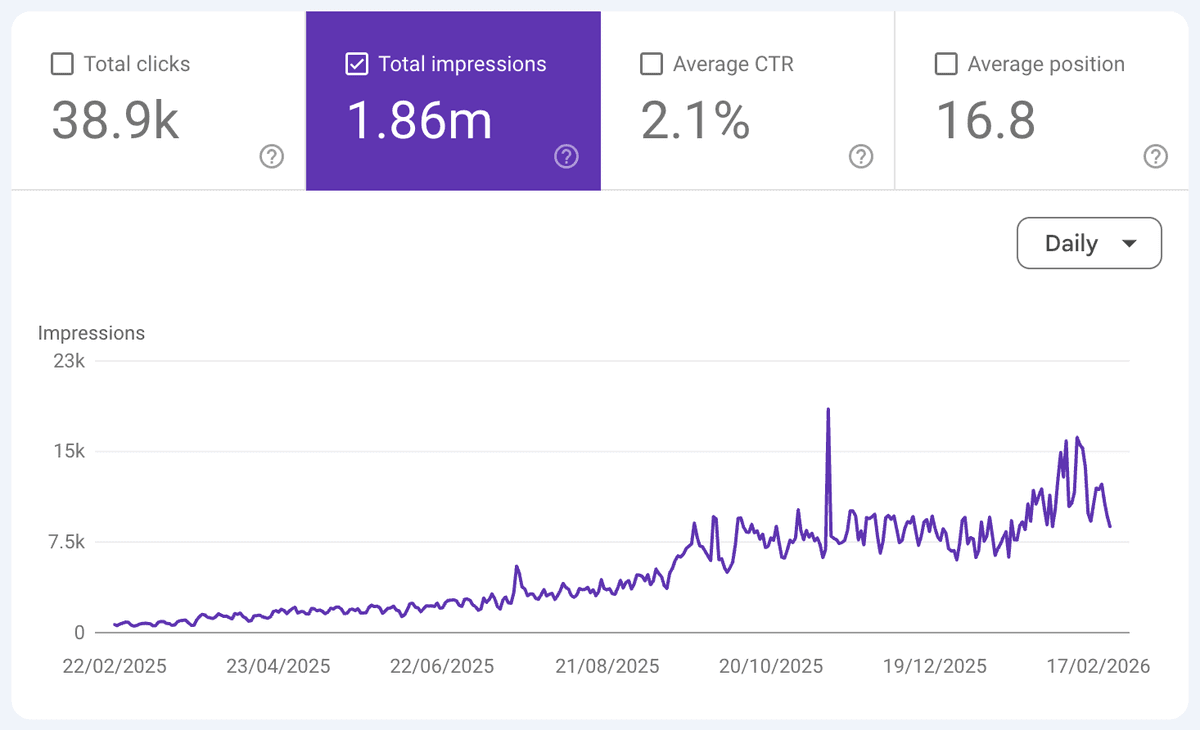The image size is (1200, 730).
Task: Open the help icon on Total clicks card
Action: coord(271,156)
